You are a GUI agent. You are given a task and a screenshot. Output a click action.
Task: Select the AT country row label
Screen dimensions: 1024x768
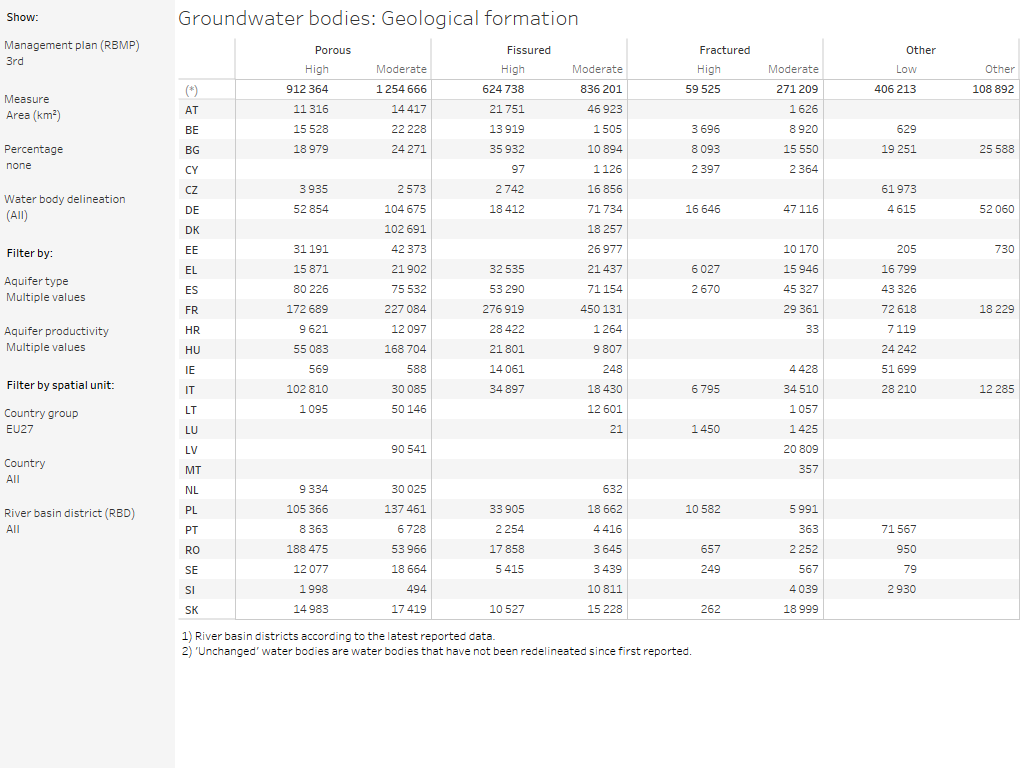tap(191, 110)
